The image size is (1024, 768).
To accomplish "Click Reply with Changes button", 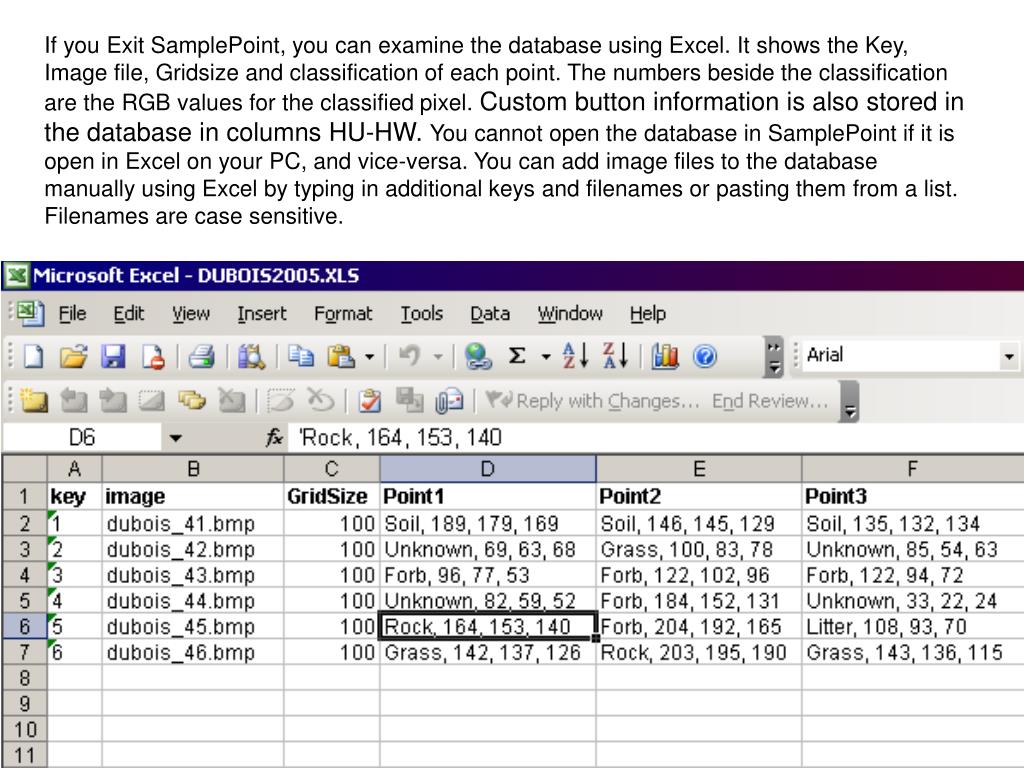I will (x=593, y=401).
